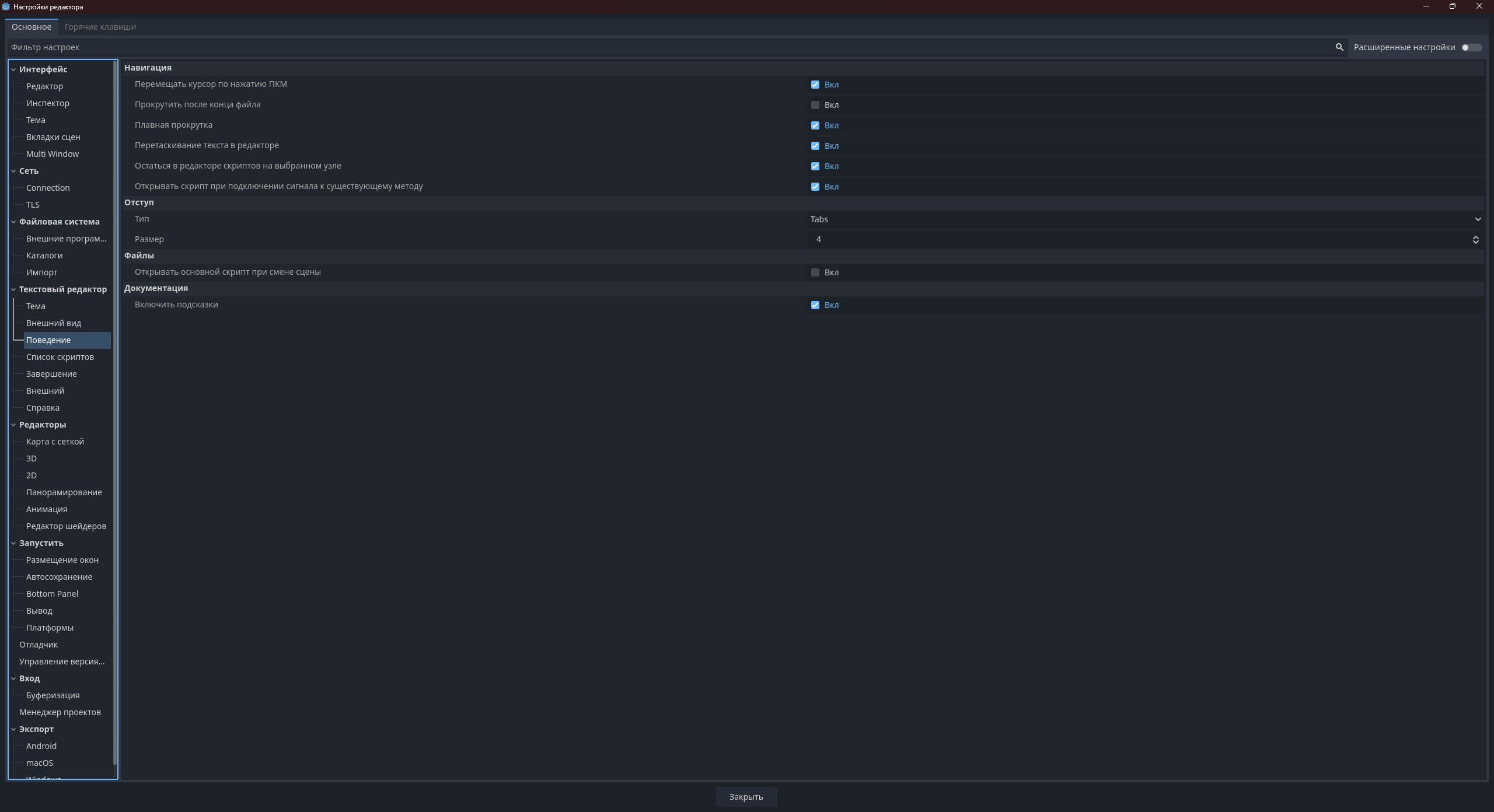1494x812 pixels.
Task: Collapse the Интерфейс tree section
Action: (x=13, y=69)
